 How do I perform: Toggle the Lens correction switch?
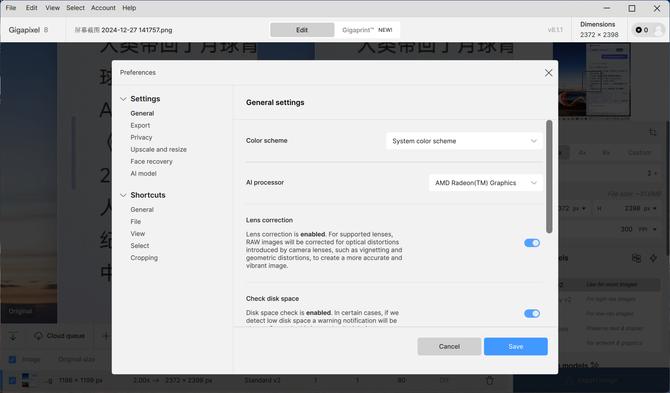(x=532, y=243)
